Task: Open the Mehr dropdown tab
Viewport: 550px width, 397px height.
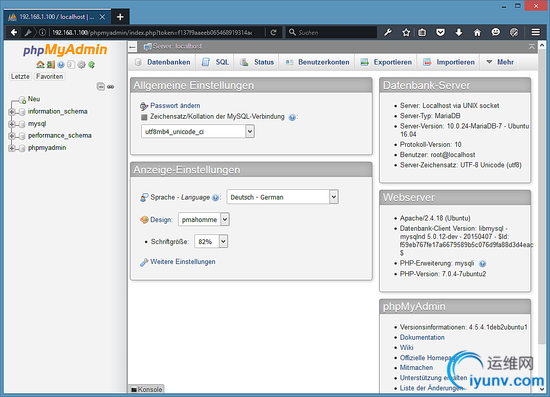Action: tap(500, 62)
